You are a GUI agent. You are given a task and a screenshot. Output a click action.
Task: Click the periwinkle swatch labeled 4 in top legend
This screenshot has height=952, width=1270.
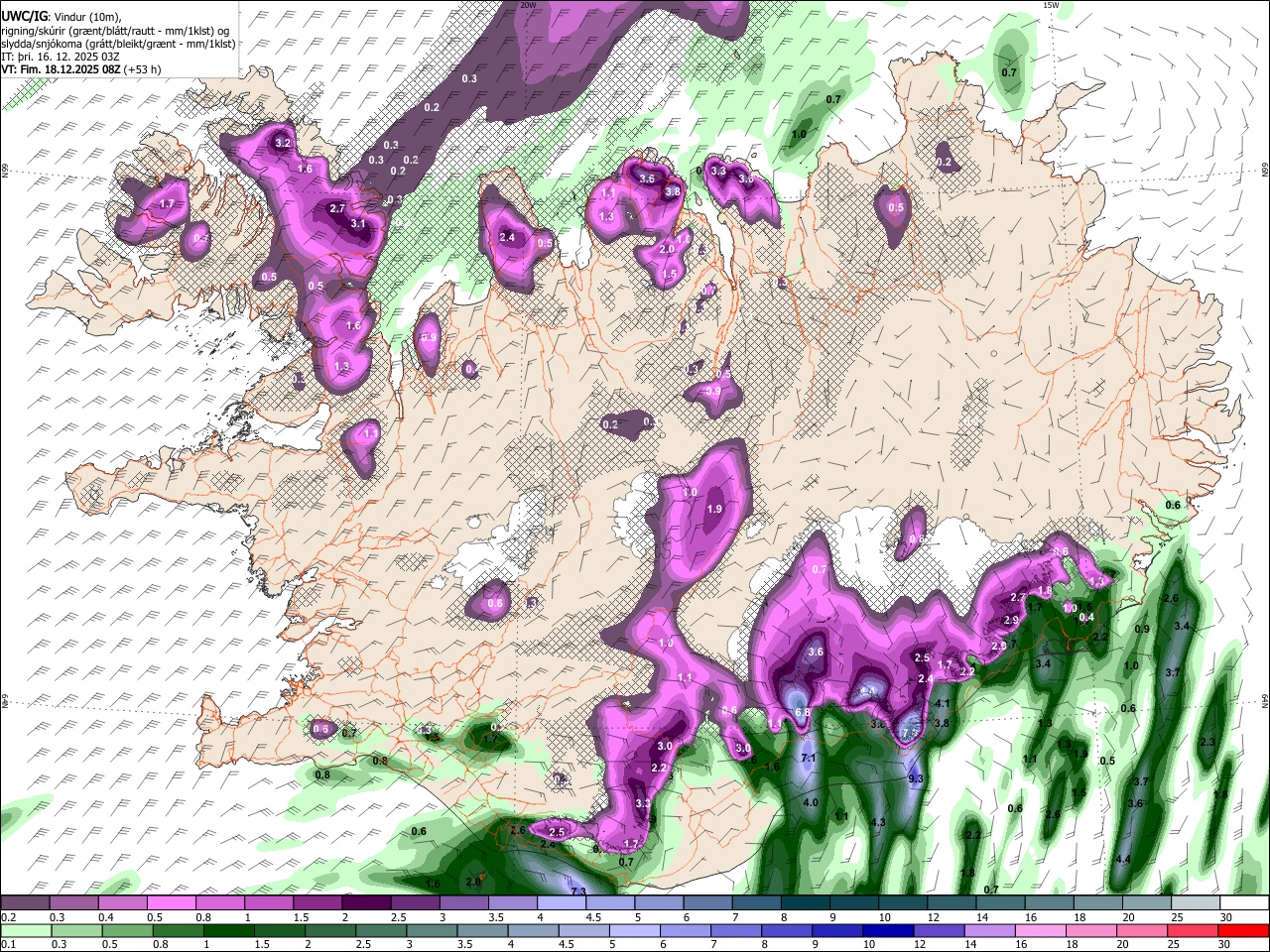[x=562, y=903]
